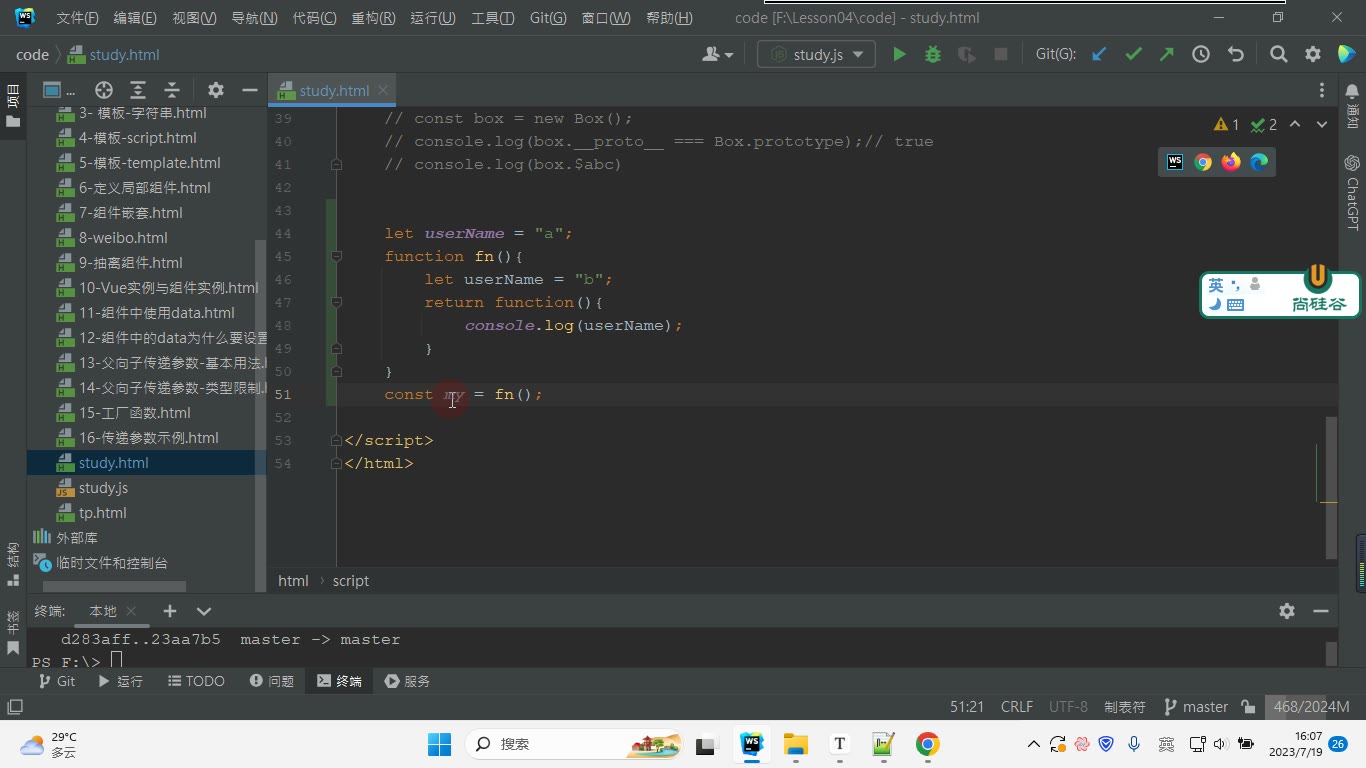Open terminal shell options dropdown arrow
The height and width of the screenshot is (768, 1366).
click(x=204, y=611)
